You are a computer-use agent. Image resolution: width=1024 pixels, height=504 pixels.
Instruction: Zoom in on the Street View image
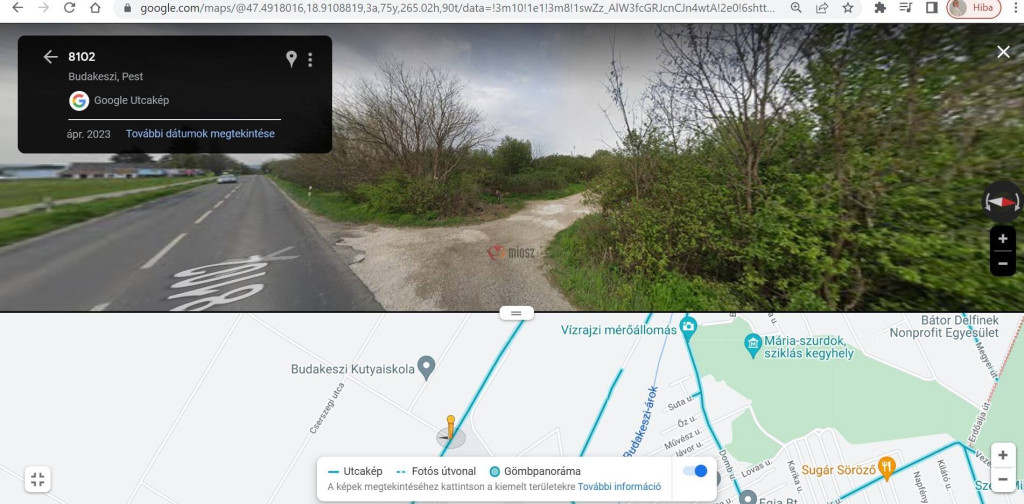coord(1002,239)
